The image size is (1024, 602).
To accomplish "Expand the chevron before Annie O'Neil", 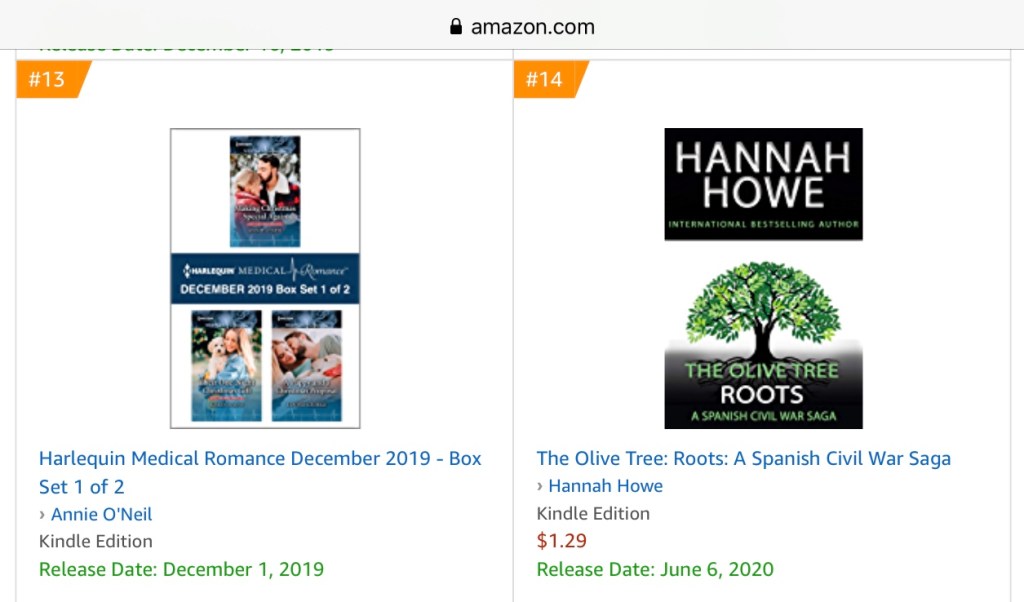I will tap(42, 514).
